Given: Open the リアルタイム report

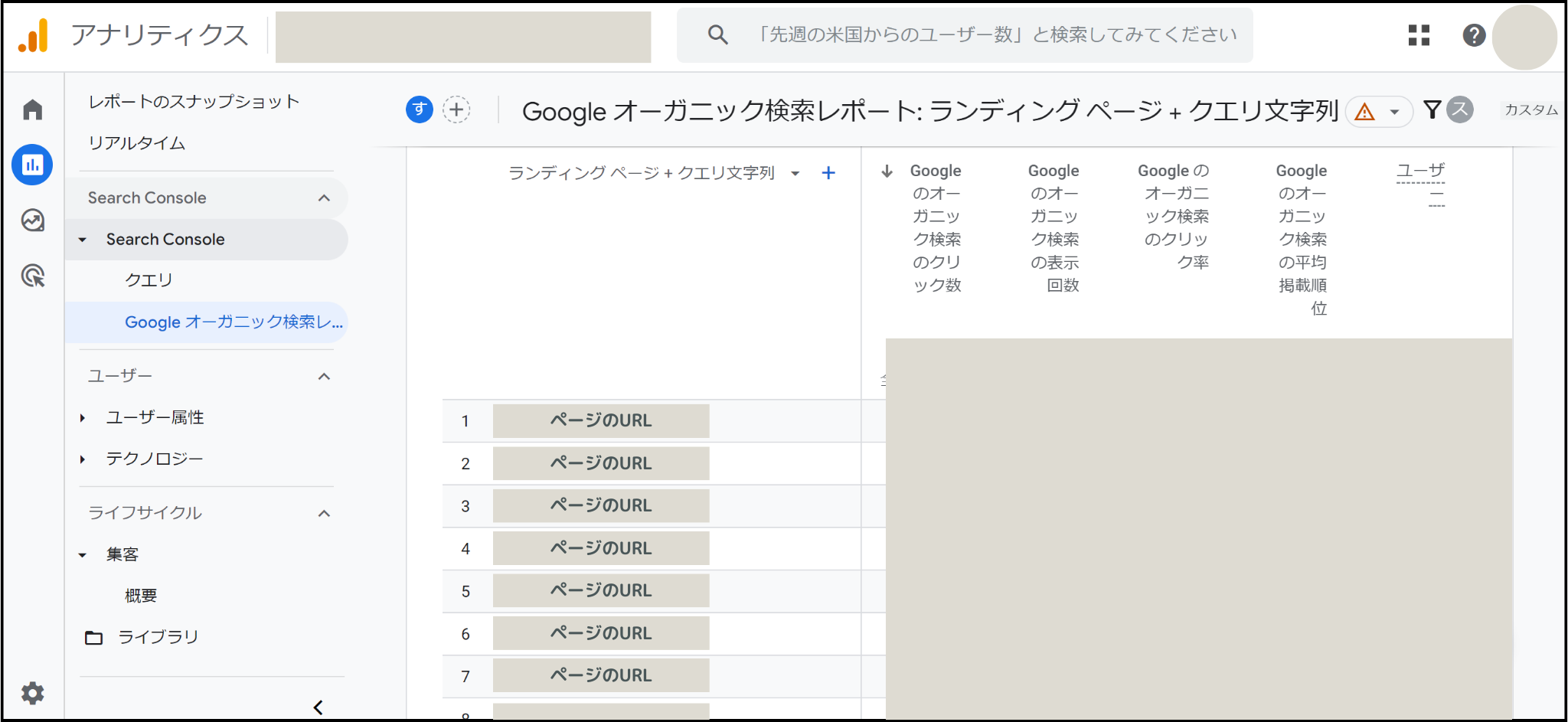Looking at the screenshot, I should click(136, 143).
